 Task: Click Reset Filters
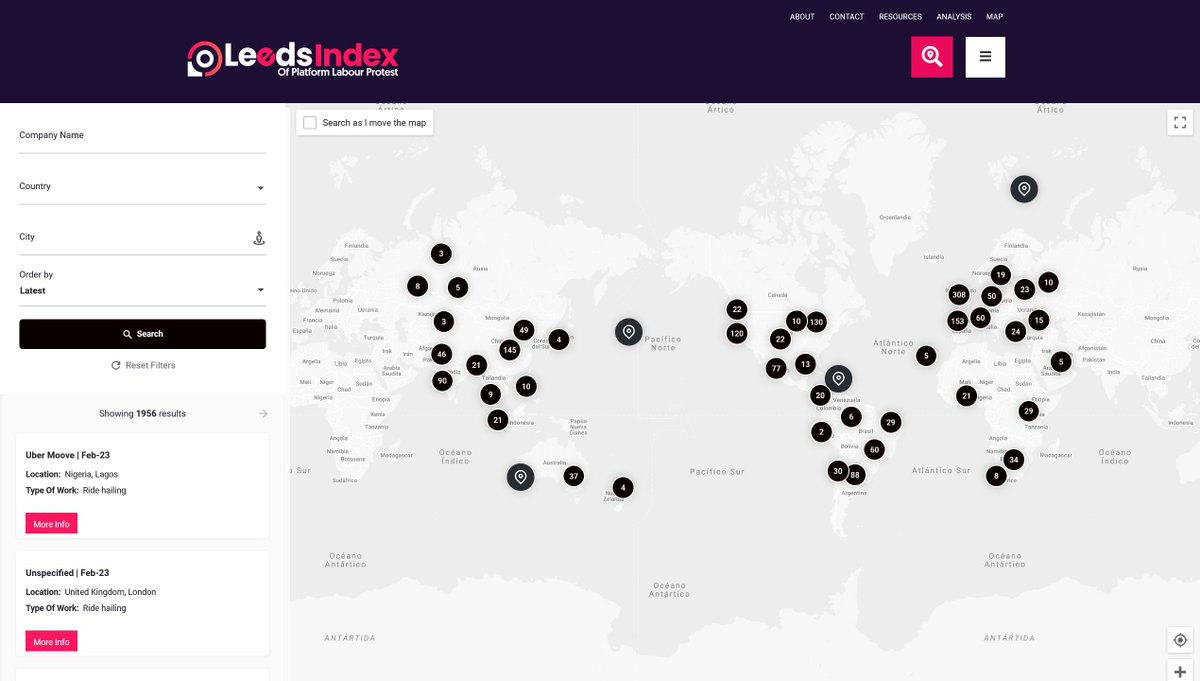(143, 366)
